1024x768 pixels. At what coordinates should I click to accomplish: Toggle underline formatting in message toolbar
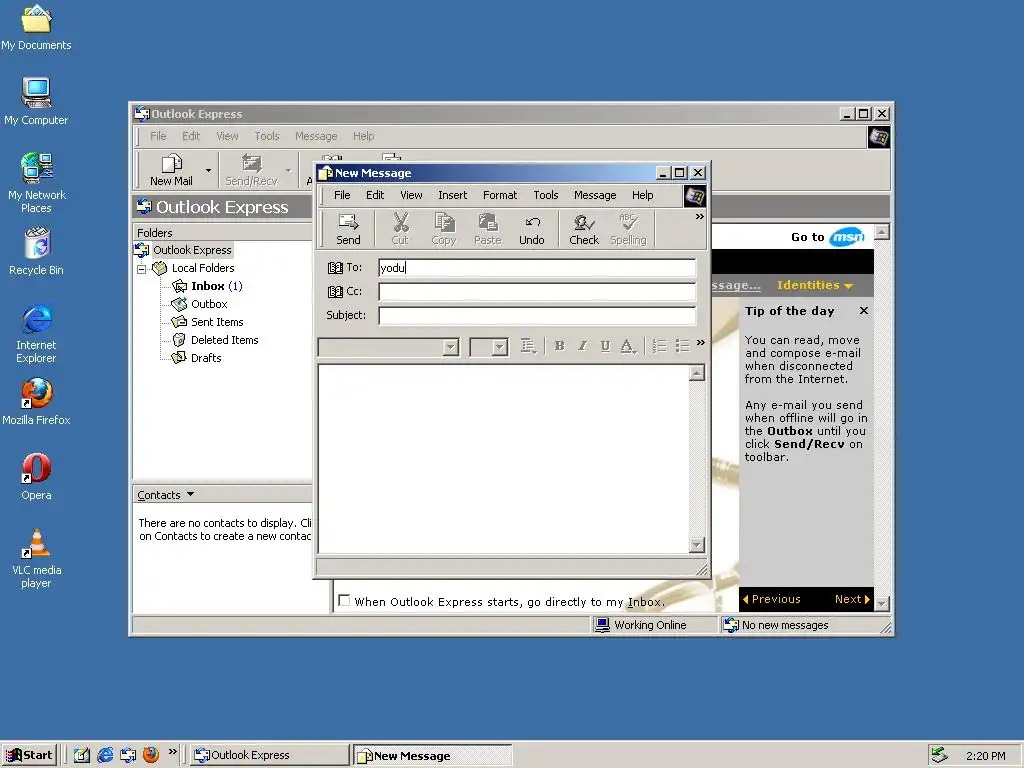(x=605, y=346)
